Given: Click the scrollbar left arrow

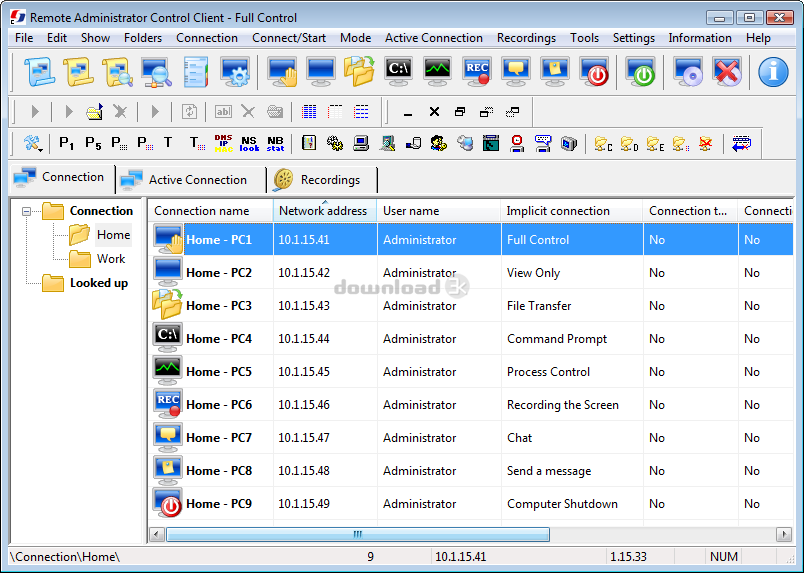Looking at the screenshot, I should (x=157, y=535).
